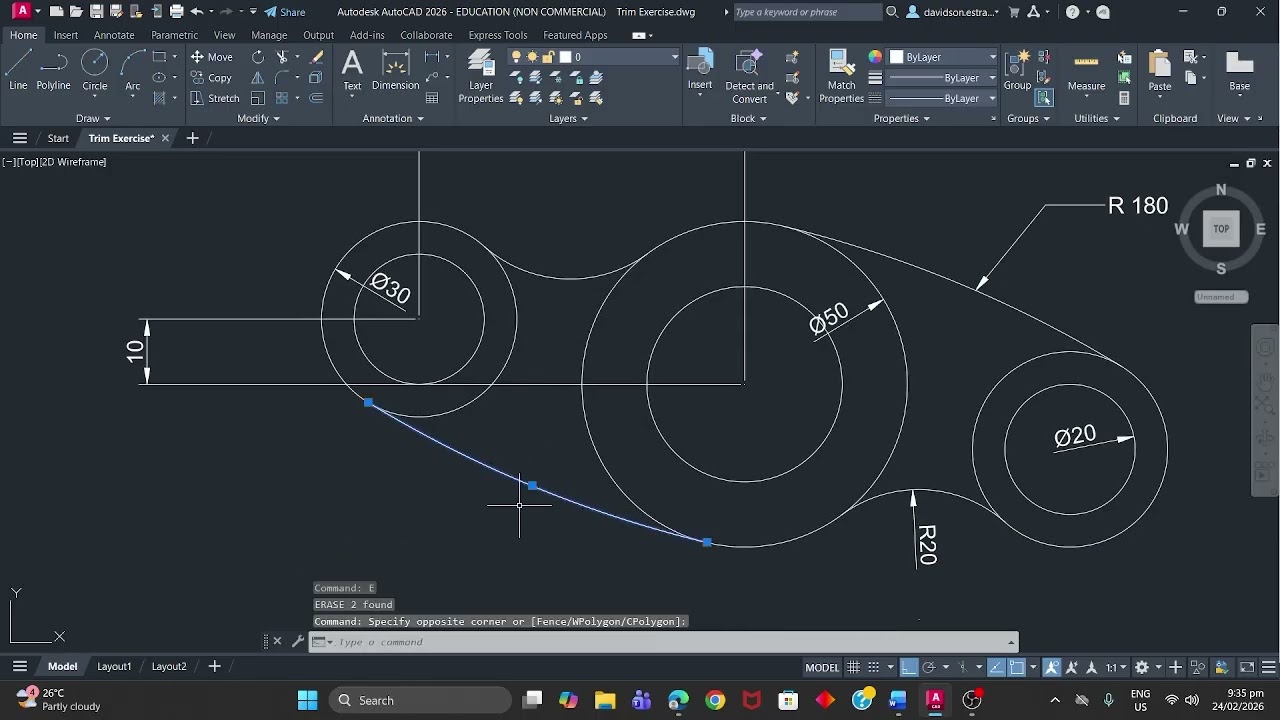
Task: Click the Fillet tool icon
Action: tap(283, 78)
